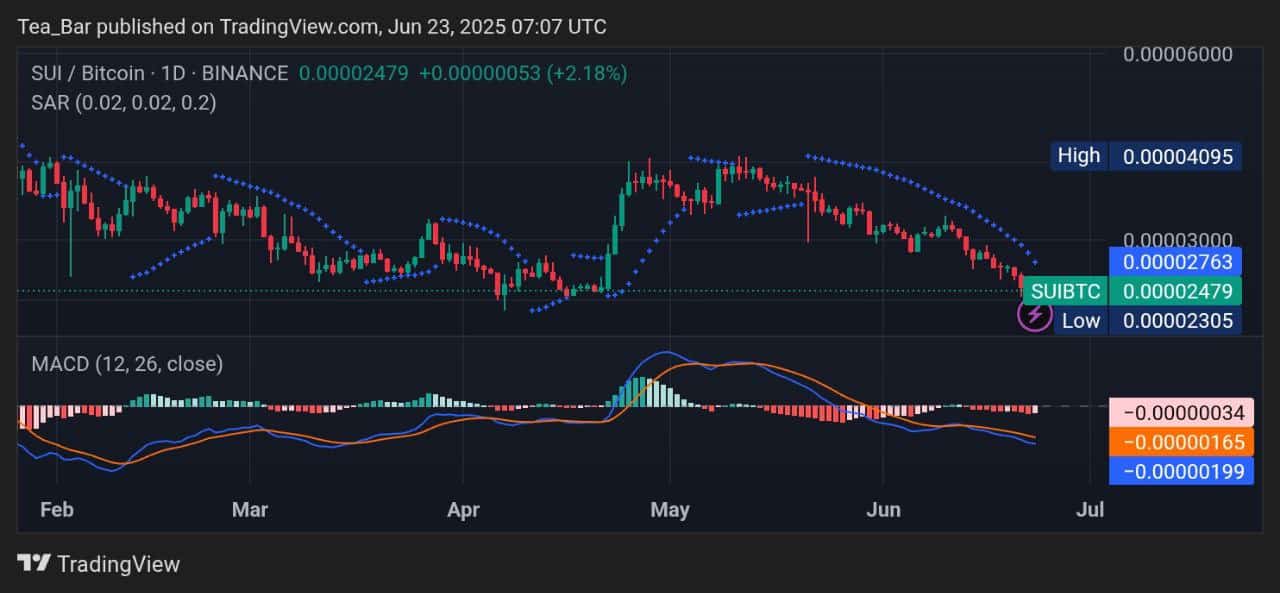Click the purple lightning bolt icon

click(x=1034, y=316)
